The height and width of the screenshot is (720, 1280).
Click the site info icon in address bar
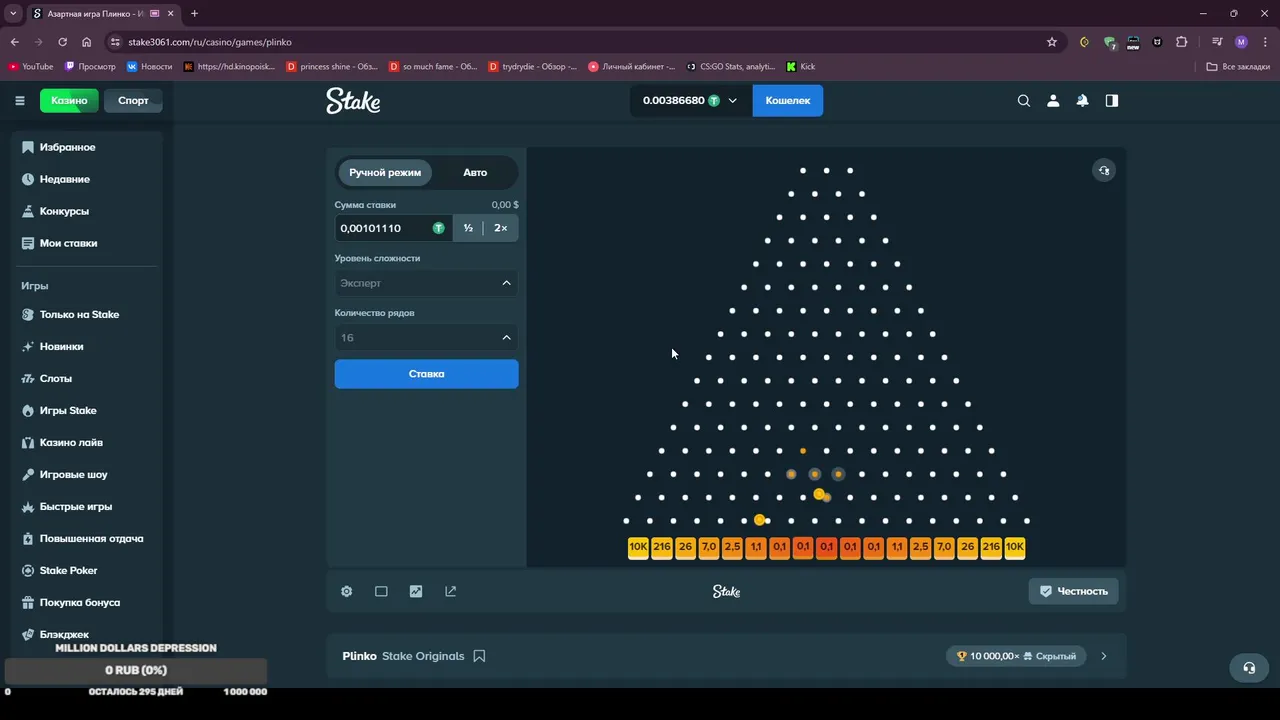coord(115,42)
